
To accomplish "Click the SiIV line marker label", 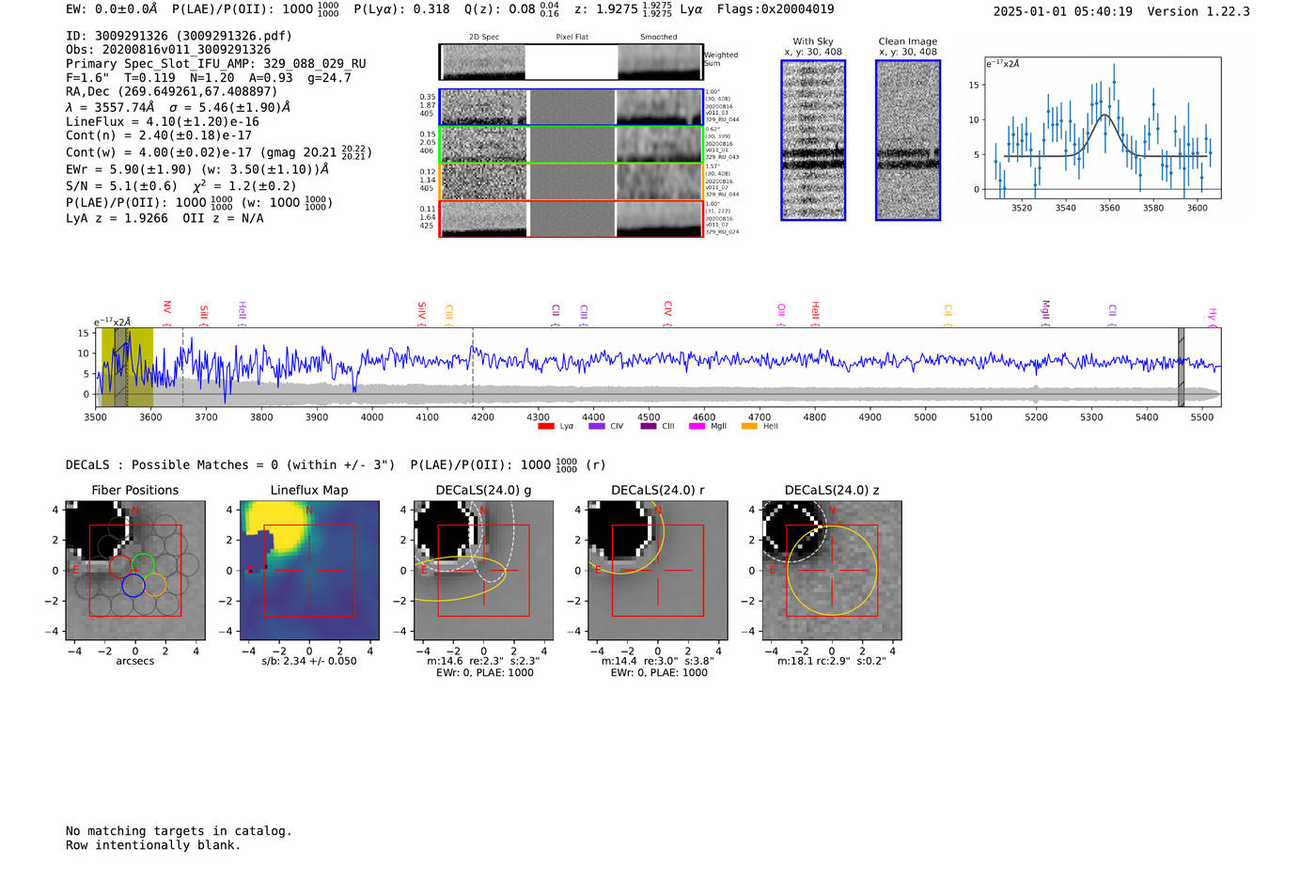I will (x=422, y=313).
